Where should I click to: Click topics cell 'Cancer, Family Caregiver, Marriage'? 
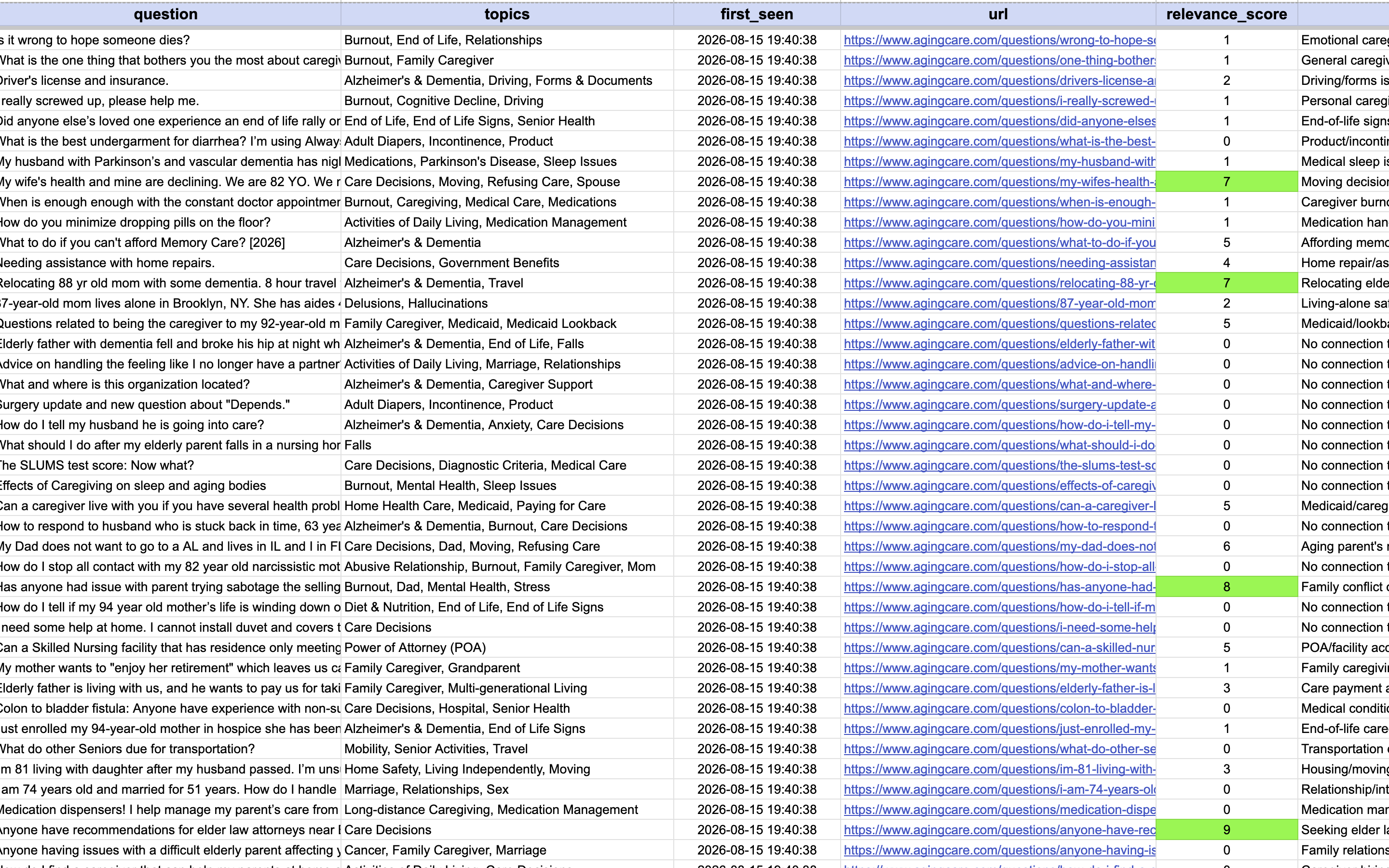click(x=507, y=850)
